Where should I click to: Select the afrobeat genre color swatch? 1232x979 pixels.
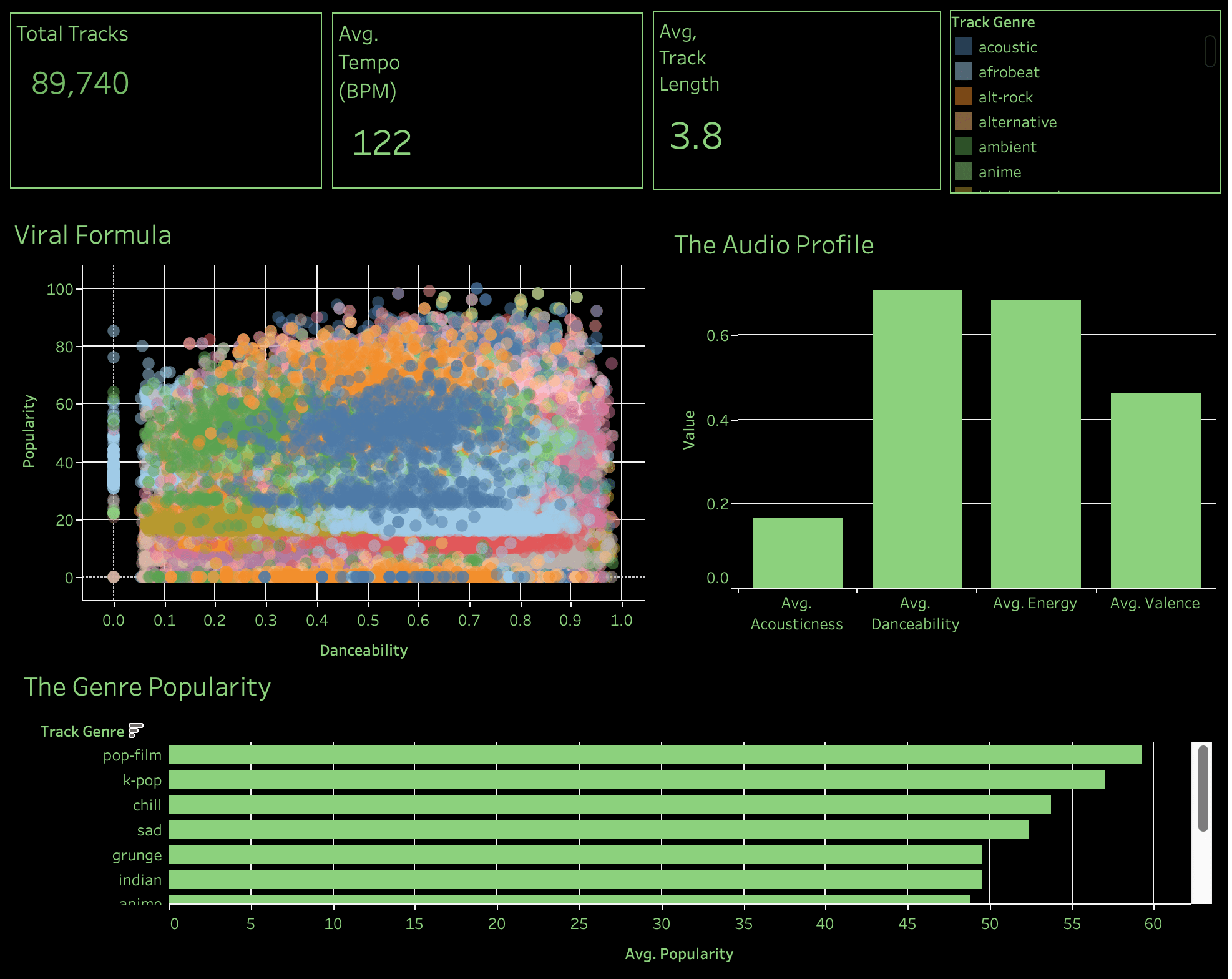964,72
